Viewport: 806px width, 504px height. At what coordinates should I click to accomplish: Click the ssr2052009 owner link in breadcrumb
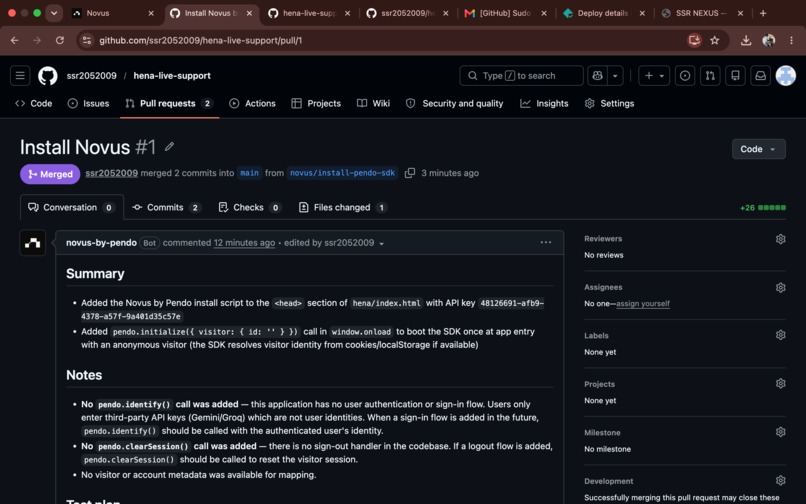pyautogui.click(x=91, y=76)
